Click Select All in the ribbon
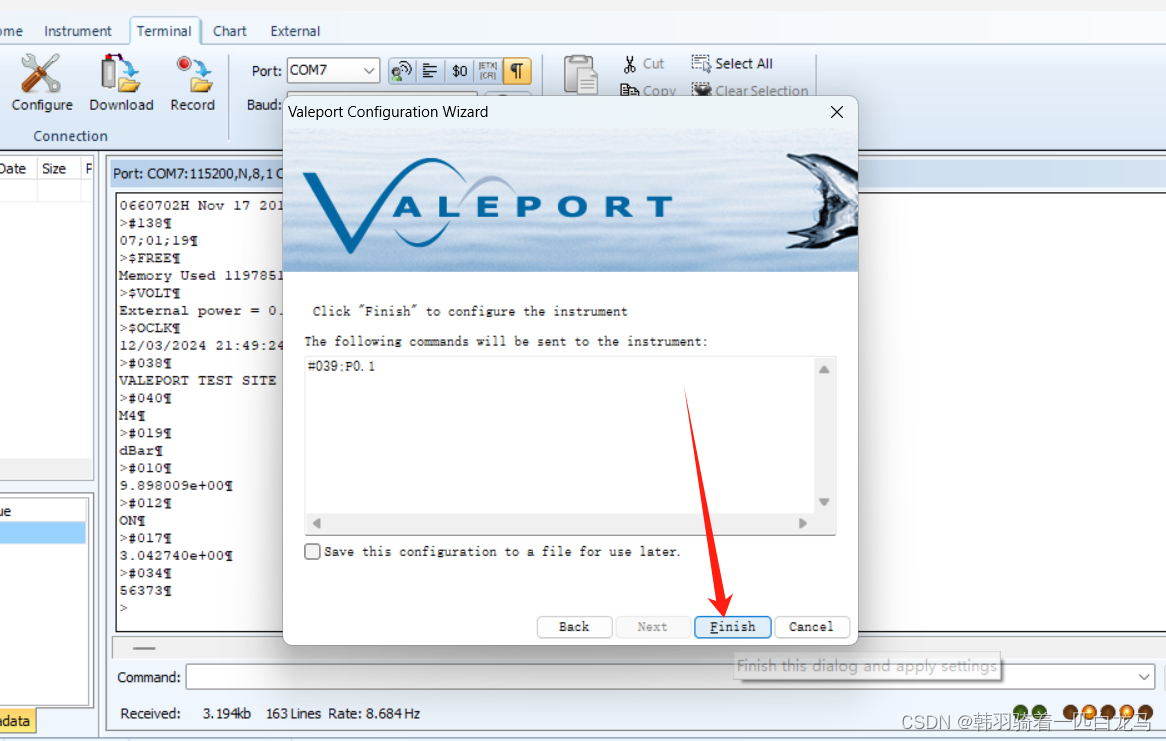 click(732, 64)
